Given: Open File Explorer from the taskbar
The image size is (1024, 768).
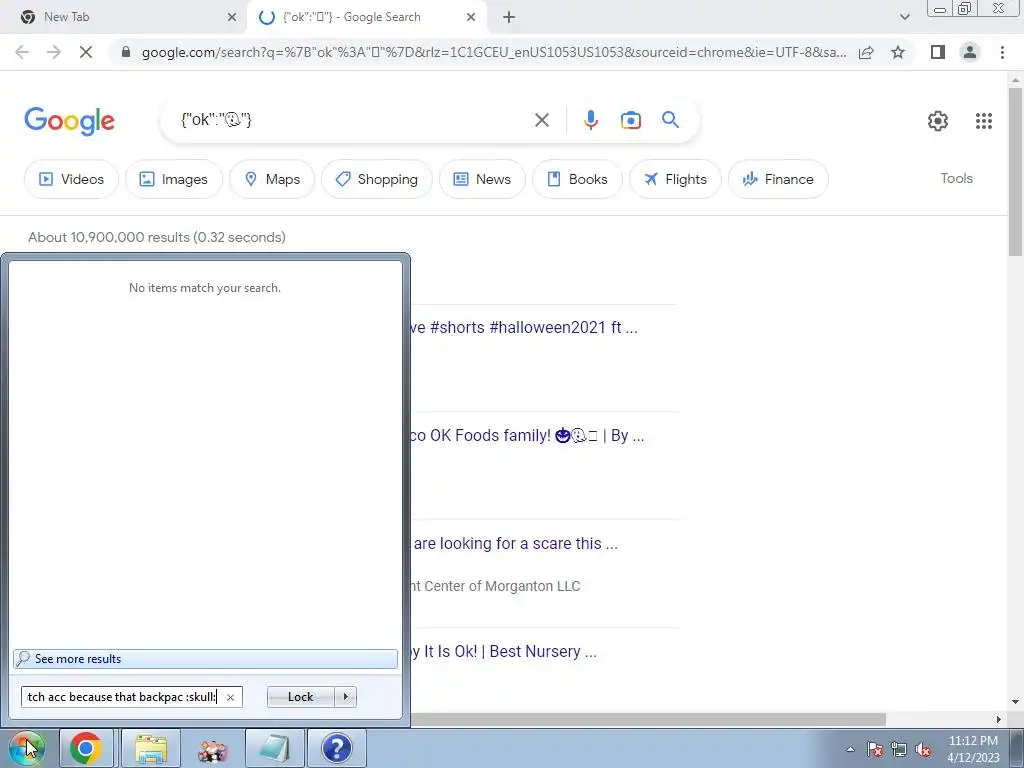Looking at the screenshot, I should 151,748.
